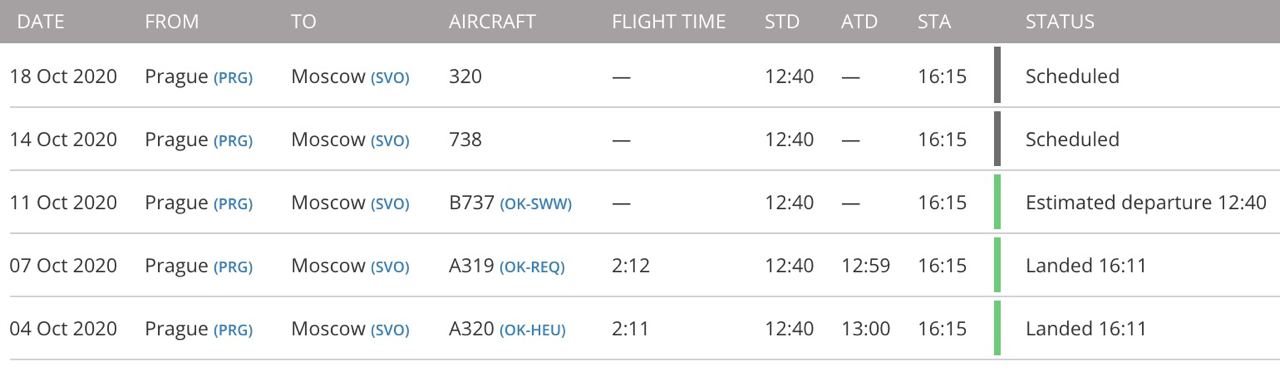
Task: Open the OK-SWW aircraft registration link
Action: click(x=536, y=204)
